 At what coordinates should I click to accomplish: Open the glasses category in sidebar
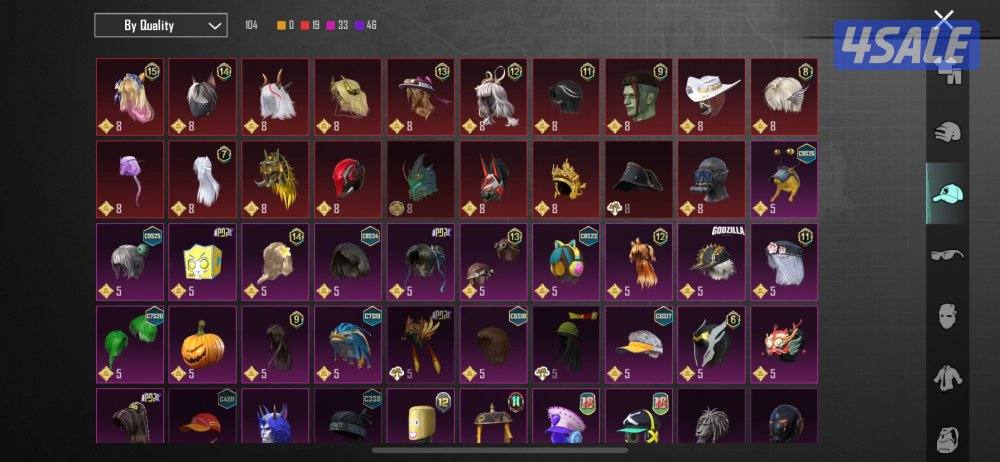pyautogui.click(x=948, y=255)
